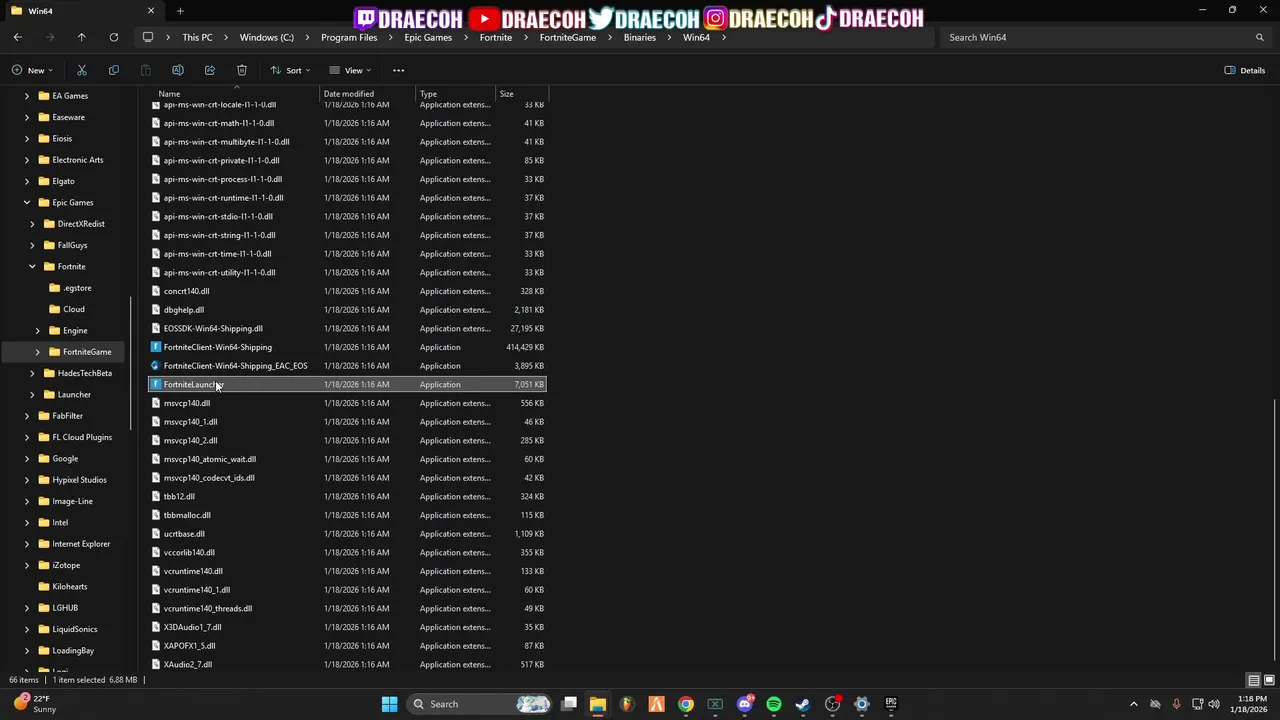Toggle the Details pane button
This screenshot has width=1280, height=720.
click(1245, 70)
